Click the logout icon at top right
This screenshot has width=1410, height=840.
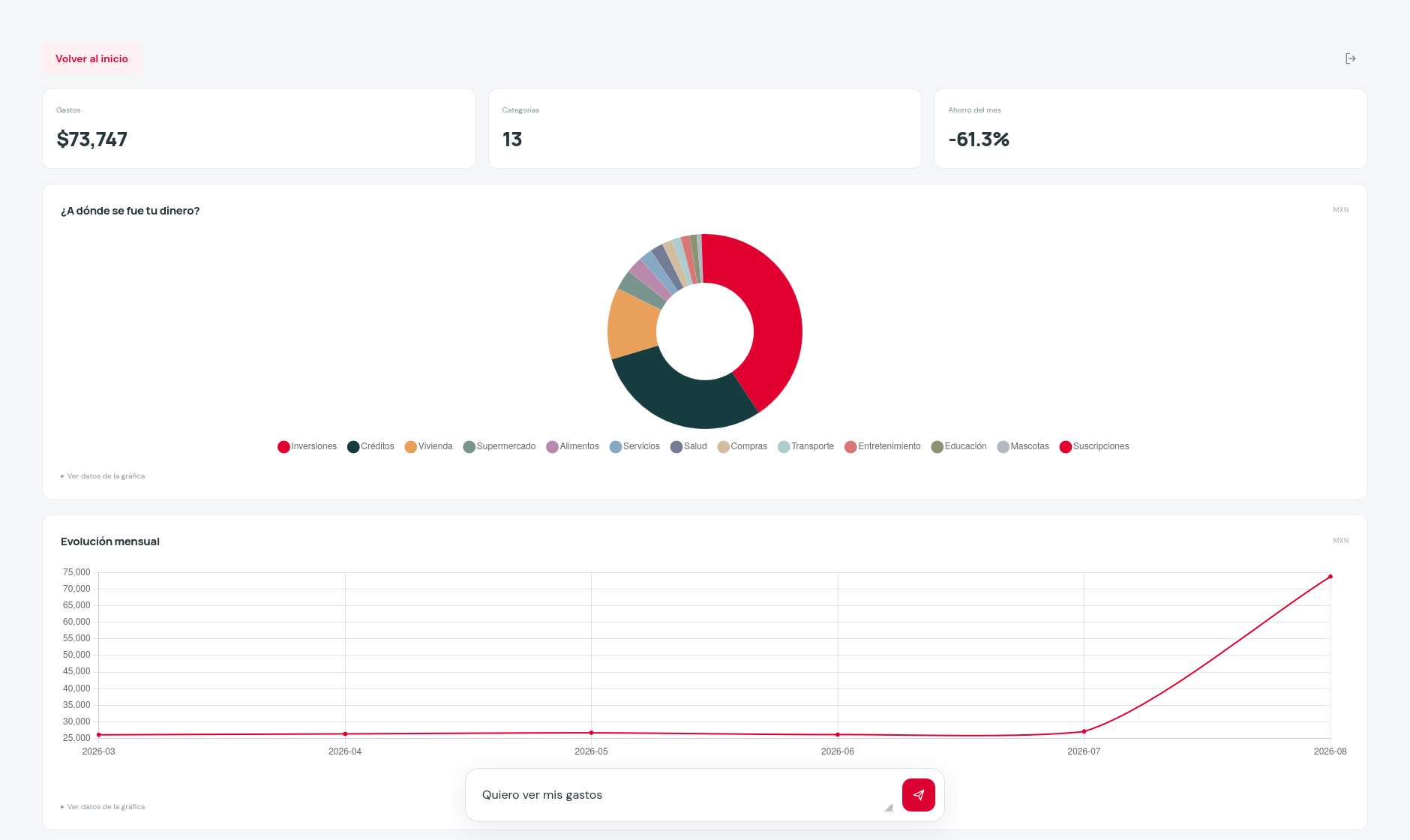coord(1350,58)
